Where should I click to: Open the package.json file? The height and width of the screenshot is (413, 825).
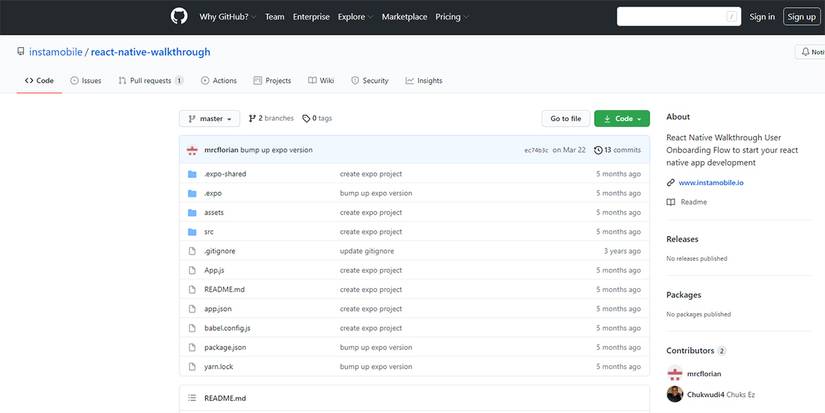coord(225,348)
